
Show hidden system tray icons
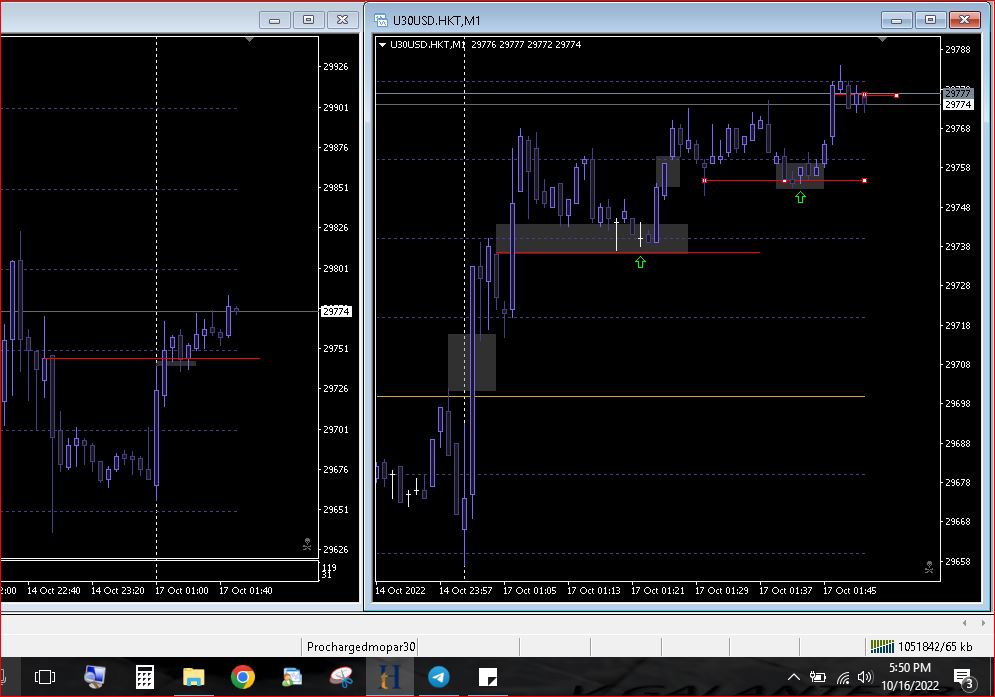(x=793, y=677)
